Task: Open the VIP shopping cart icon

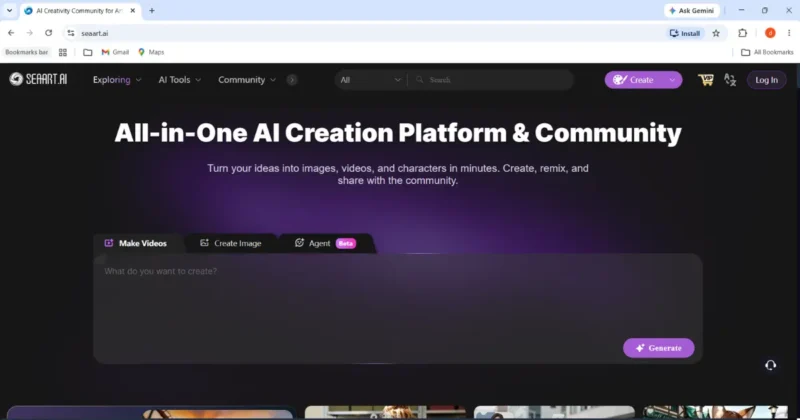Action: (x=706, y=80)
